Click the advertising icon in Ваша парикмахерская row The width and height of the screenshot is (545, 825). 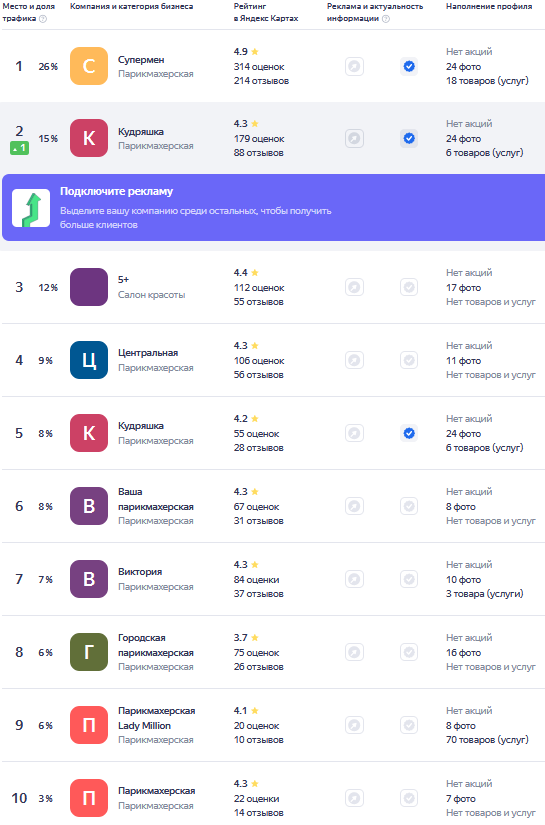355,507
